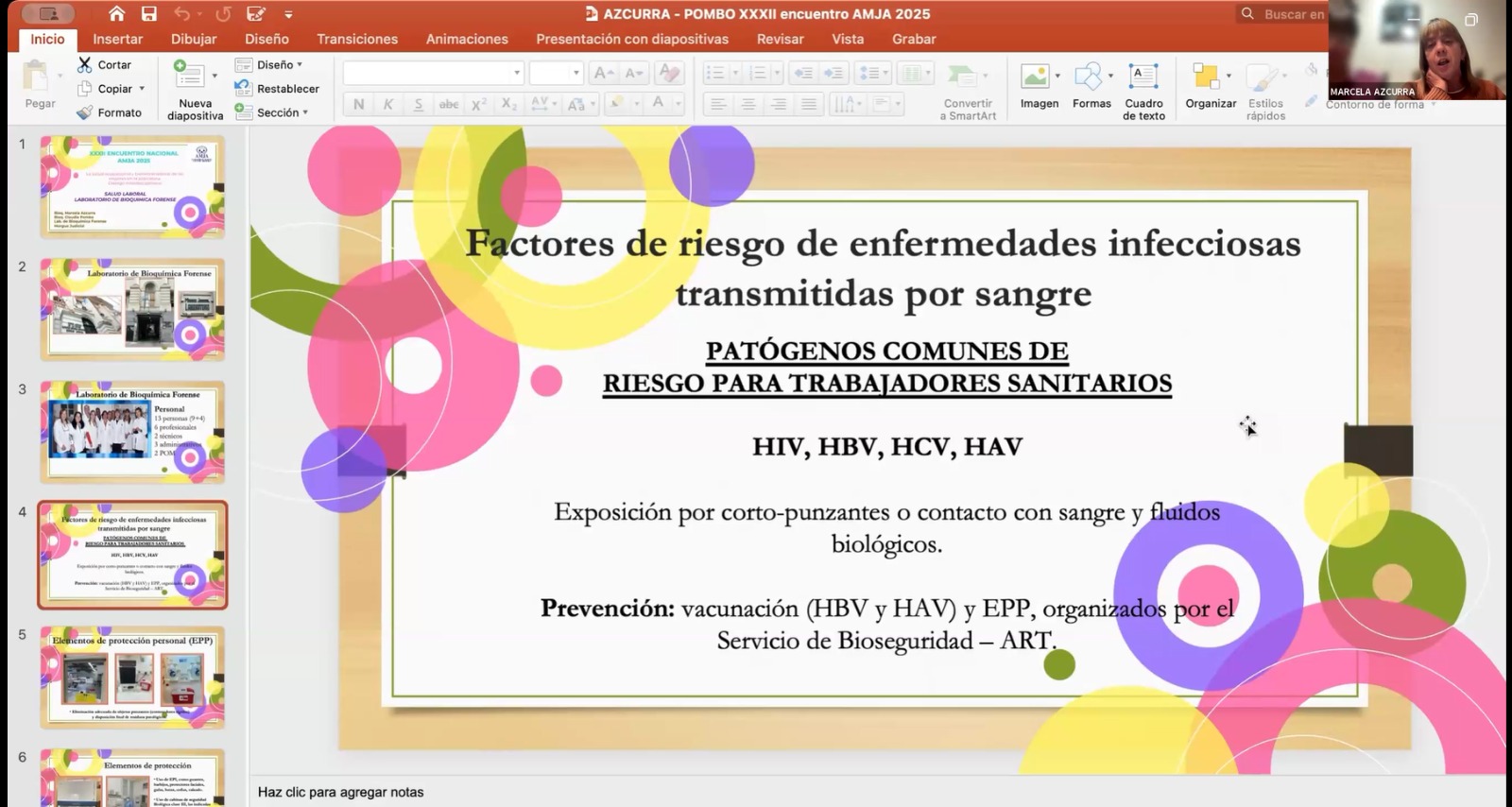Expand the Sección dropdown
The width and height of the screenshot is (1512, 807).
(x=305, y=112)
